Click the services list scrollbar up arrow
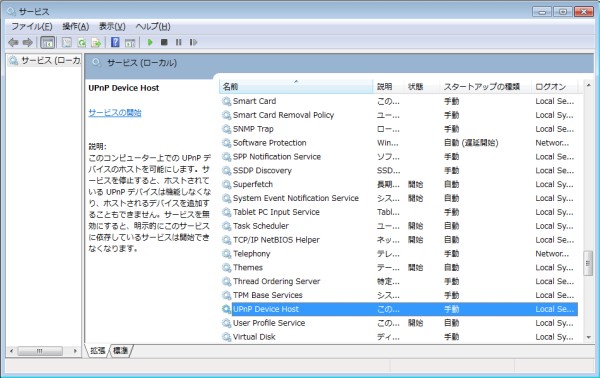600x378 pixels. coord(589,85)
